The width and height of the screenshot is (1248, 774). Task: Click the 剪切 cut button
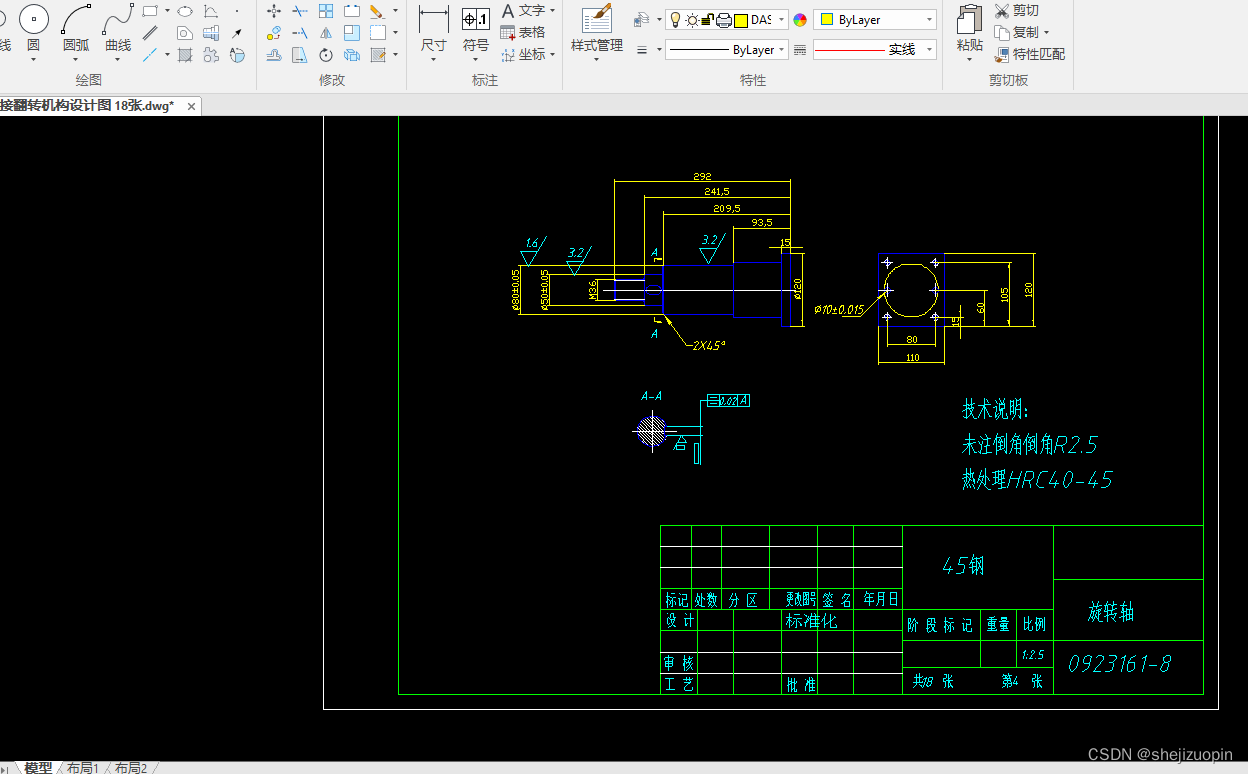click(x=1017, y=11)
